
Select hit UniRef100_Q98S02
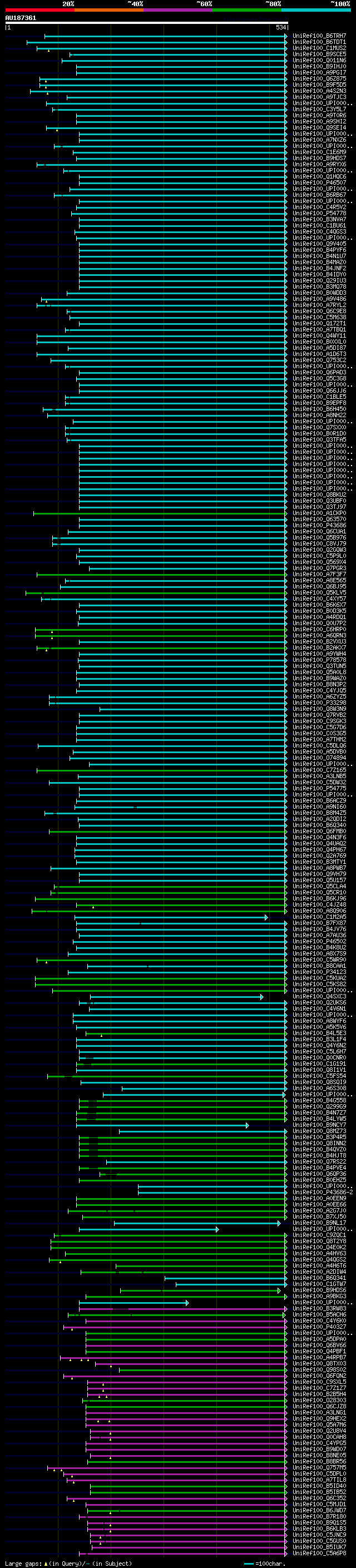tap(319, 1369)
